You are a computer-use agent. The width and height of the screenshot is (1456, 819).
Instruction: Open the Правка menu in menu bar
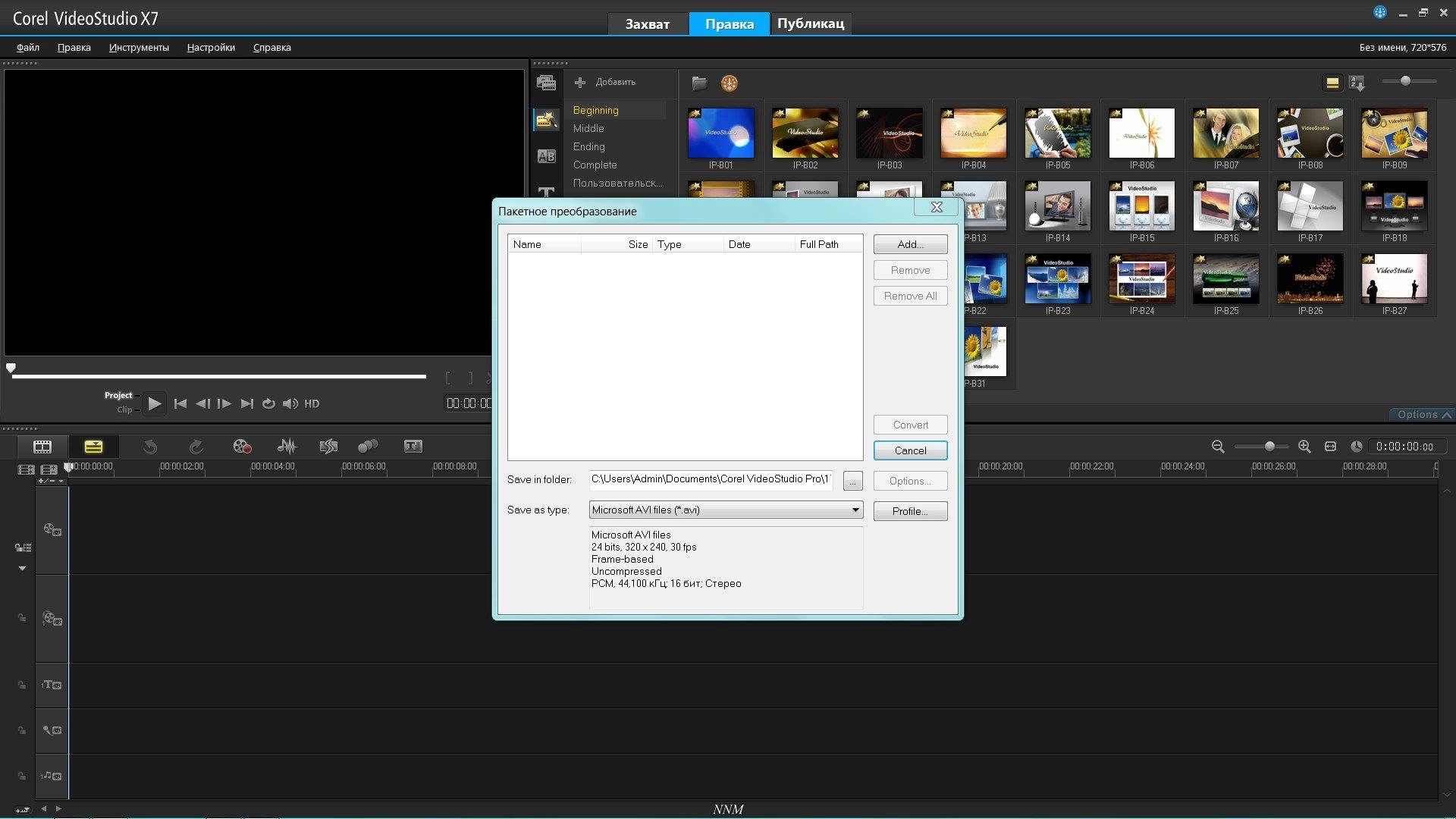[x=74, y=47]
